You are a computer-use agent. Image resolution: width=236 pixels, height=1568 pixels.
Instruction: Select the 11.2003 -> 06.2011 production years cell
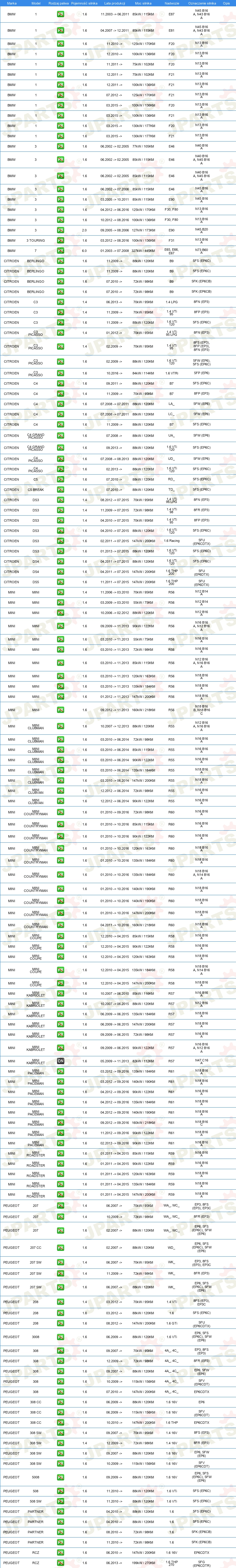(x=114, y=14)
